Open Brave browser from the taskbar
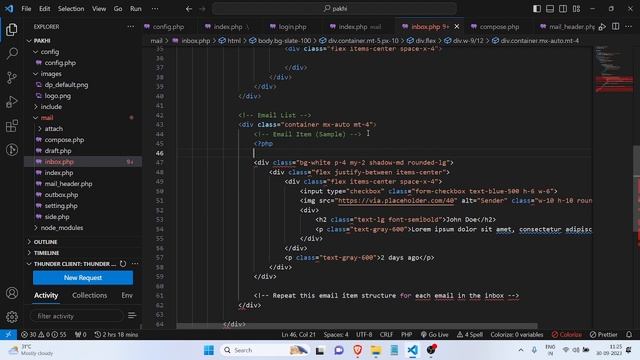 tap(358, 350)
